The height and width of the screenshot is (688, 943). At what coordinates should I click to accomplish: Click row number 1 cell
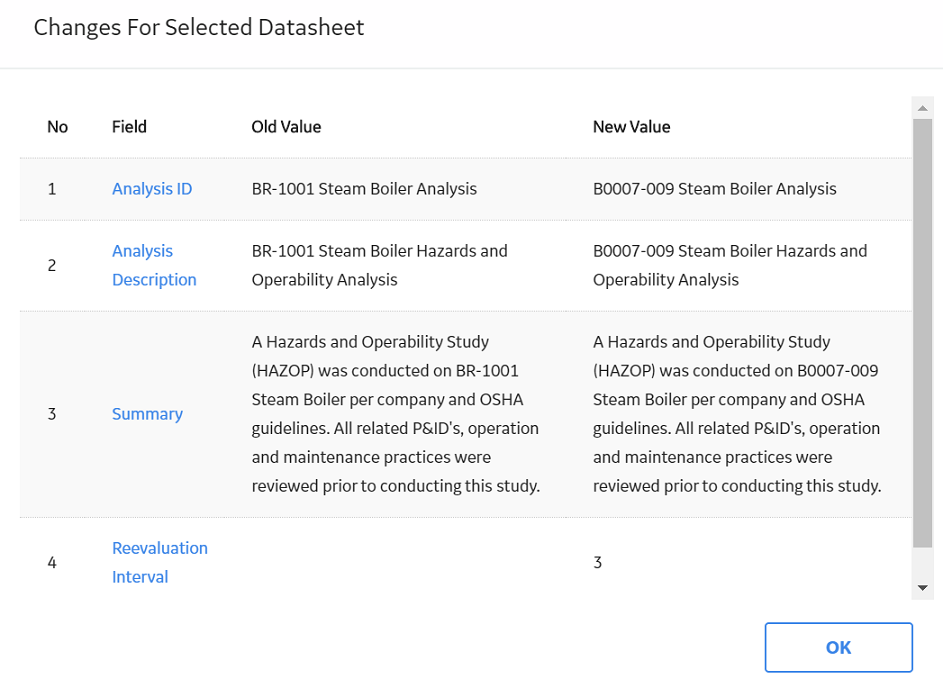[52, 189]
